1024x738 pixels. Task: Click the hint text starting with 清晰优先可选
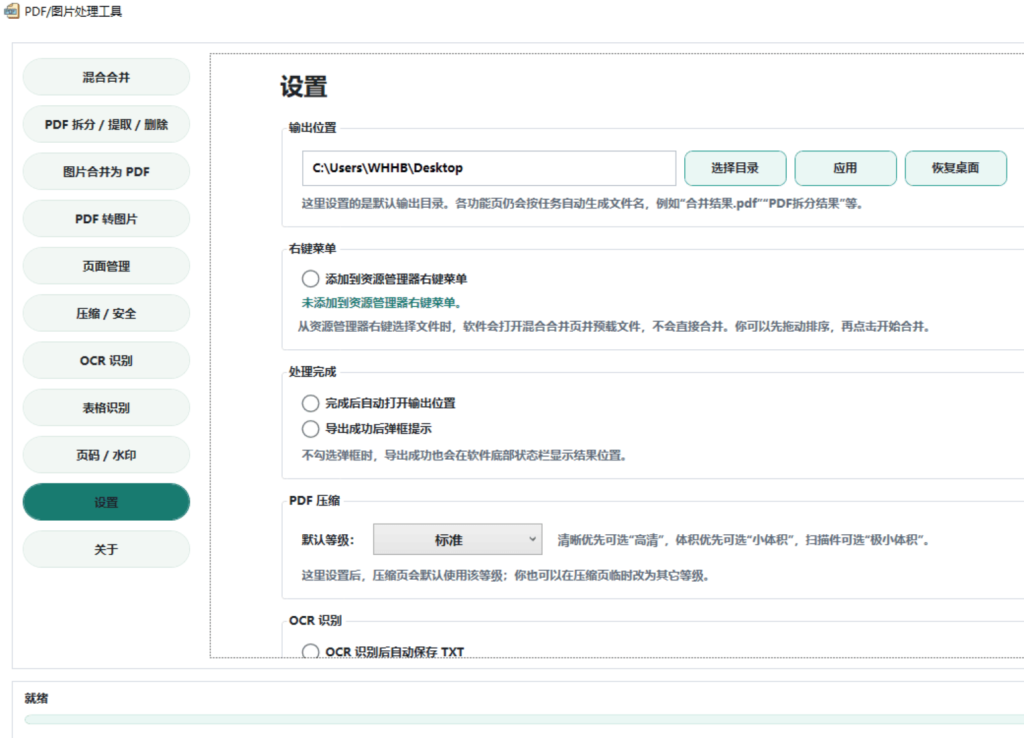coord(743,540)
